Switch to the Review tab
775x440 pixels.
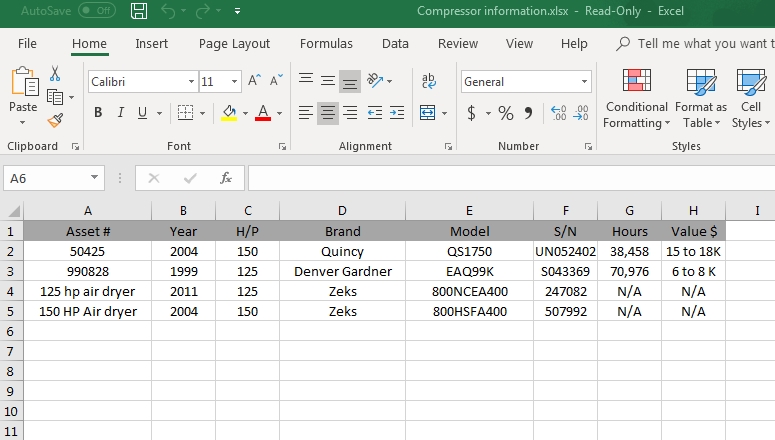point(458,44)
